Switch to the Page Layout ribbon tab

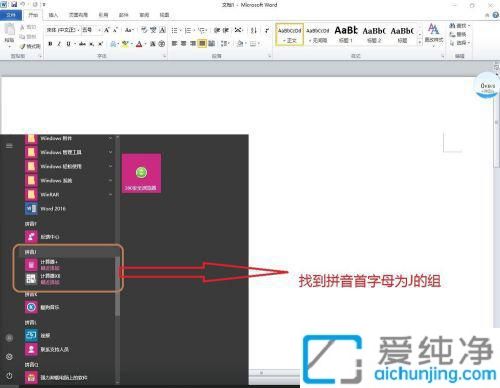point(78,15)
